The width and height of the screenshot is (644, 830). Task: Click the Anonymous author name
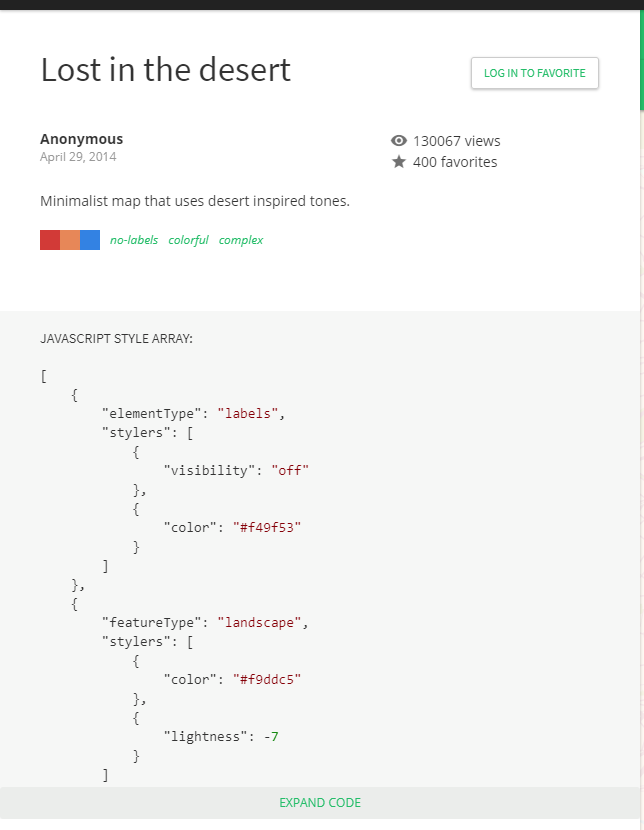(82, 139)
